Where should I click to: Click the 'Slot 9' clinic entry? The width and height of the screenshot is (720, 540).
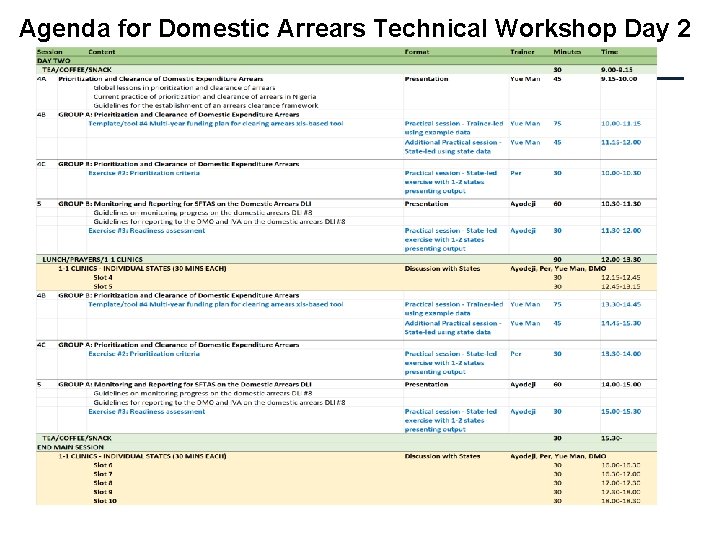point(103,492)
